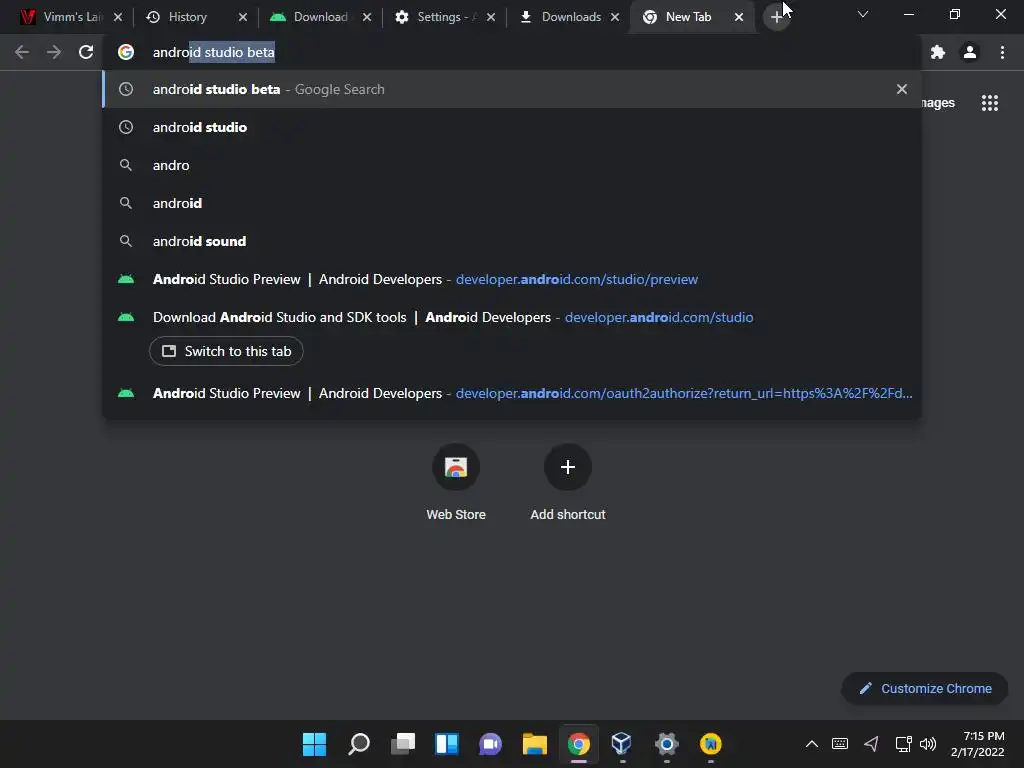
Task: Open a new tab with plus button
Action: pos(776,17)
